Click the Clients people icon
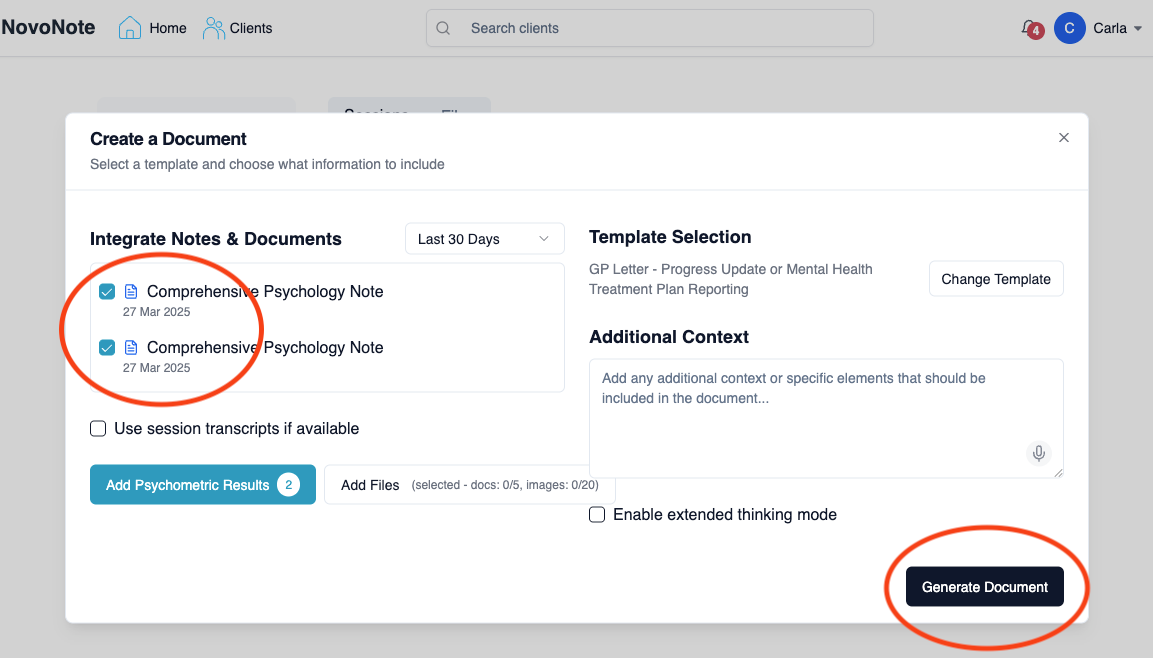The width and height of the screenshot is (1153, 658). pyautogui.click(x=214, y=28)
